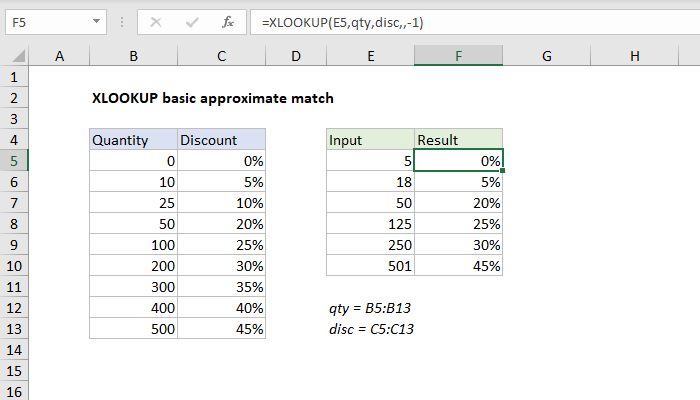Select Input cell with value 501
Screen dimensions: 700x400
[x=371, y=266]
